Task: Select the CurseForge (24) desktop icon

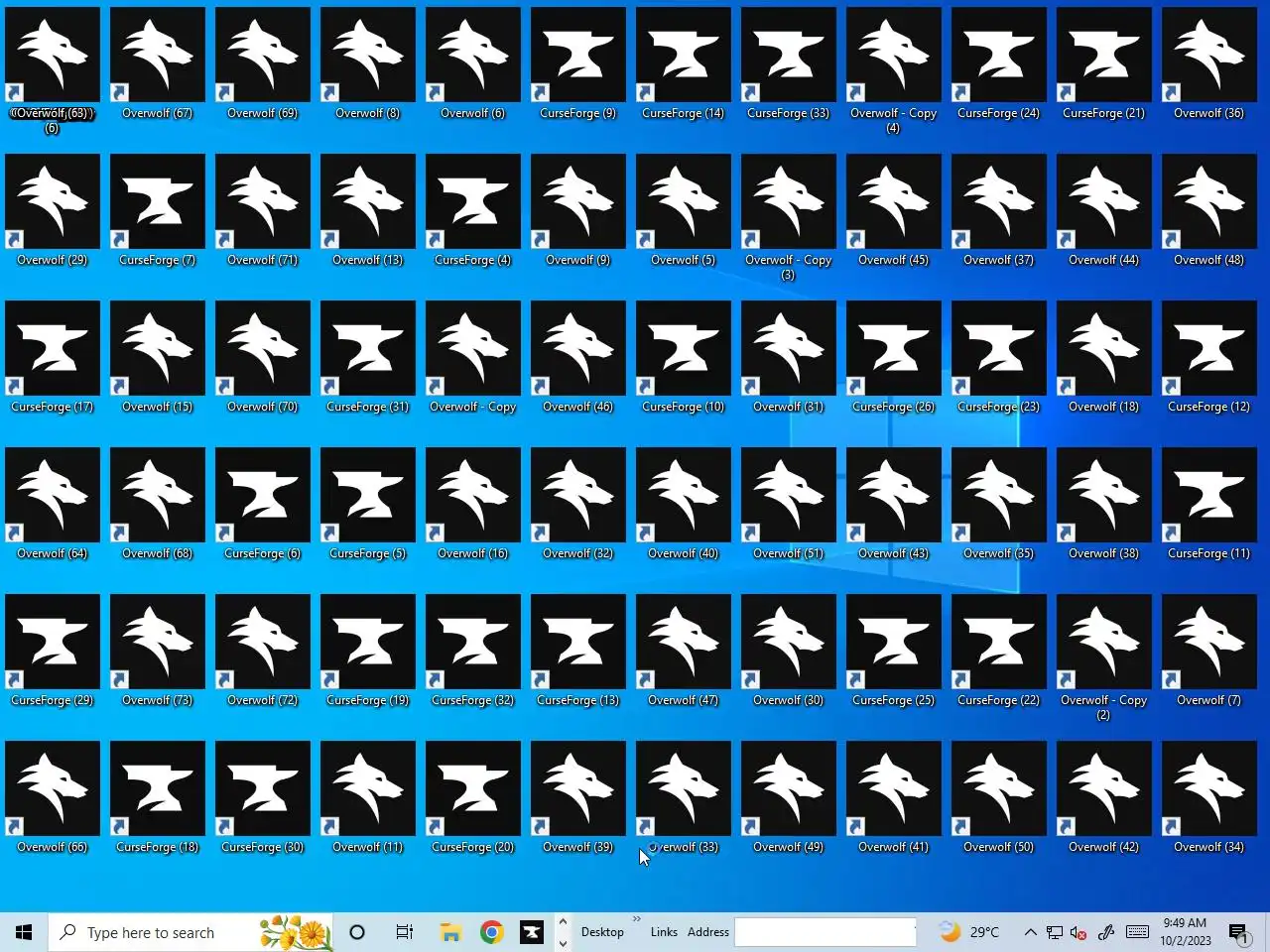Action: point(999,64)
